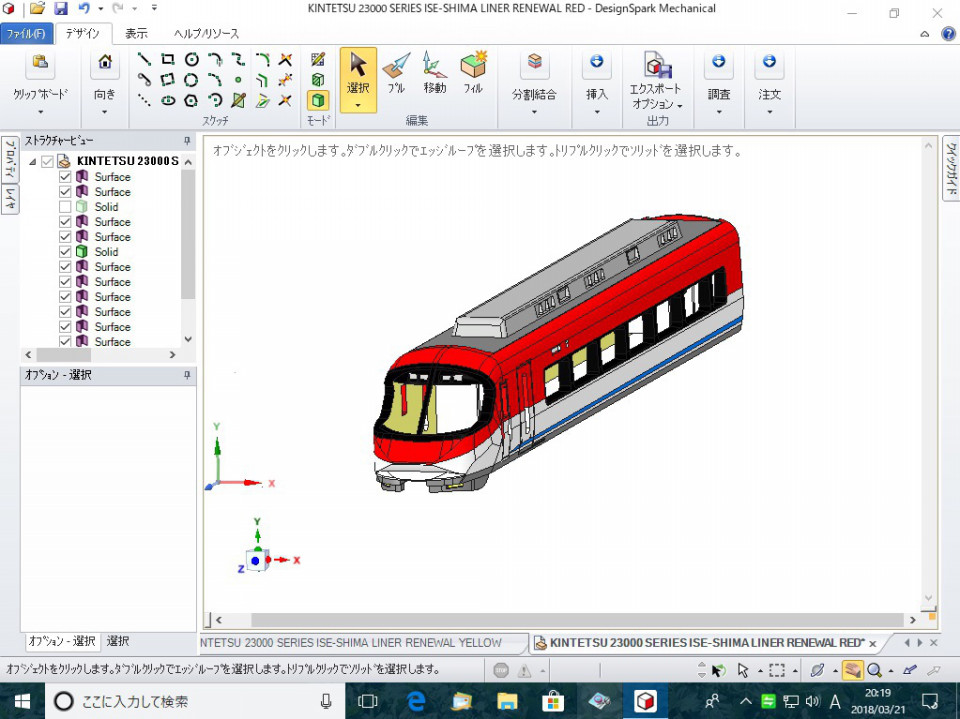Screen dimensions: 960x719
Task: Switch to 3D mode icon
Action: 318,100
